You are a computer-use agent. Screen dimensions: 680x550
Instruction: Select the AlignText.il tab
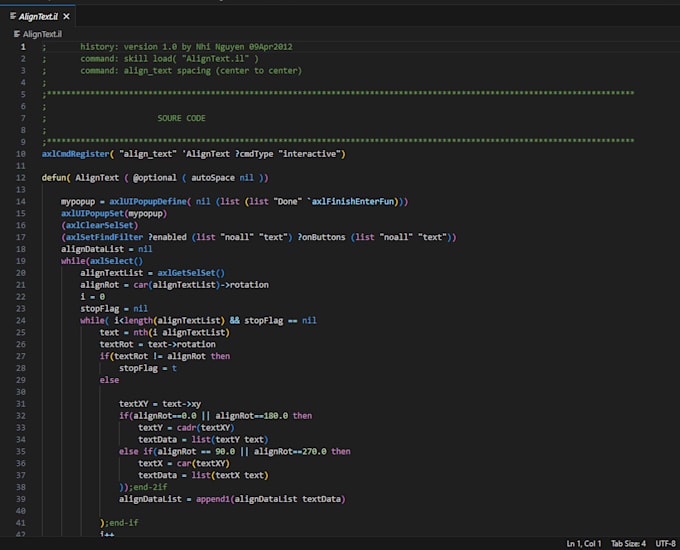coord(38,16)
